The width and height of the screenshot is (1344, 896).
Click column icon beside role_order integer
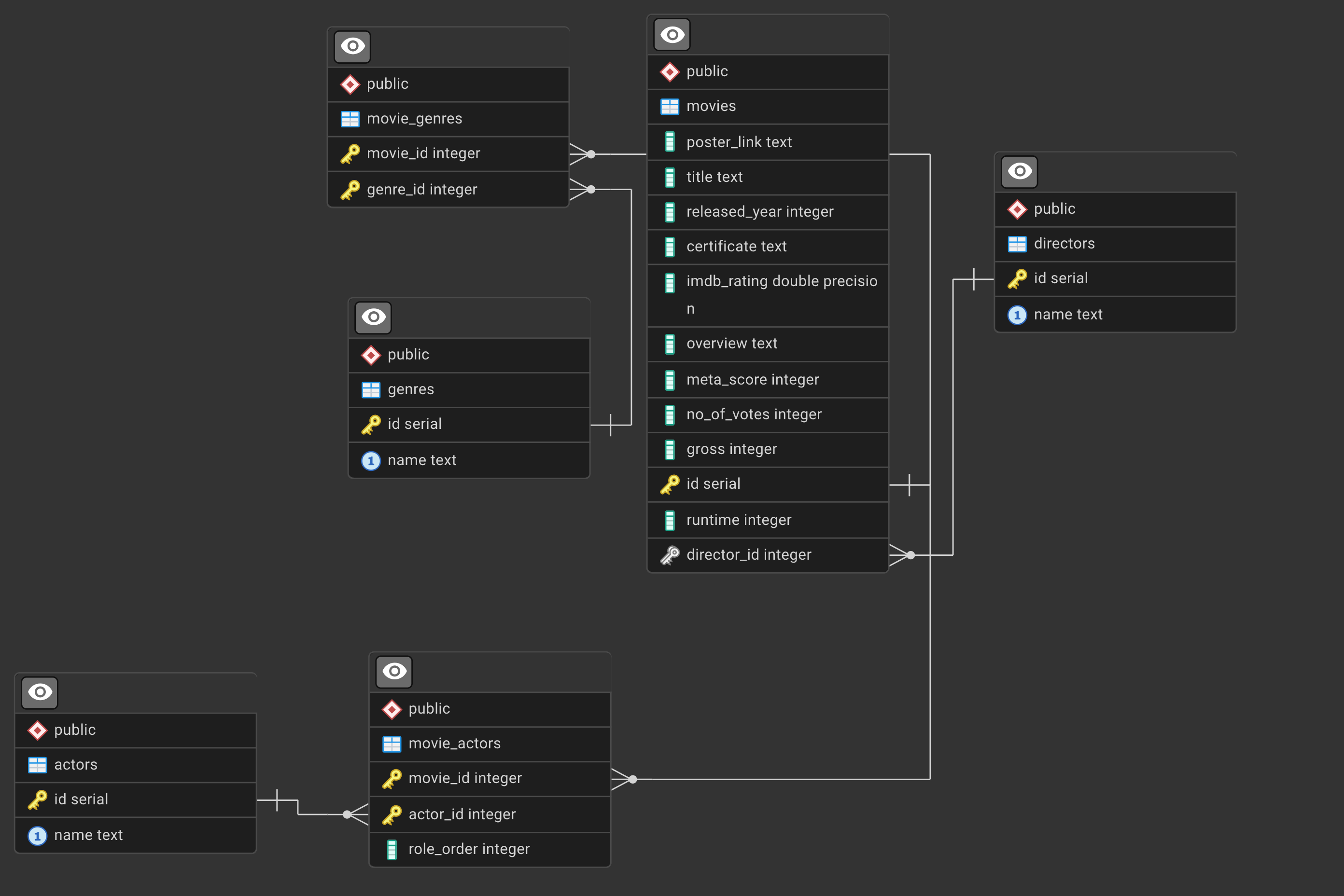(392, 850)
